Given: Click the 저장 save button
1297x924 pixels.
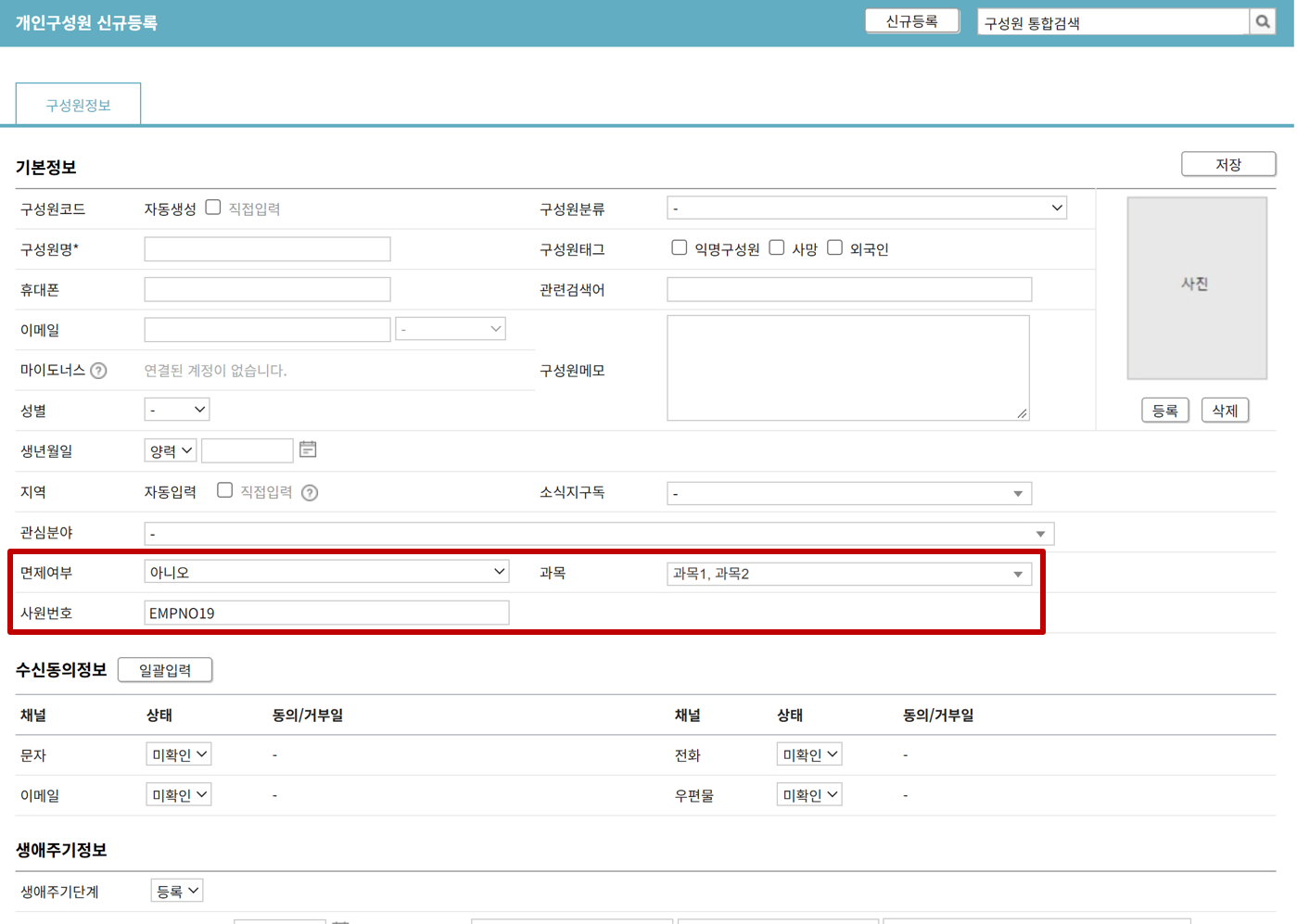Looking at the screenshot, I should pyautogui.click(x=1228, y=164).
